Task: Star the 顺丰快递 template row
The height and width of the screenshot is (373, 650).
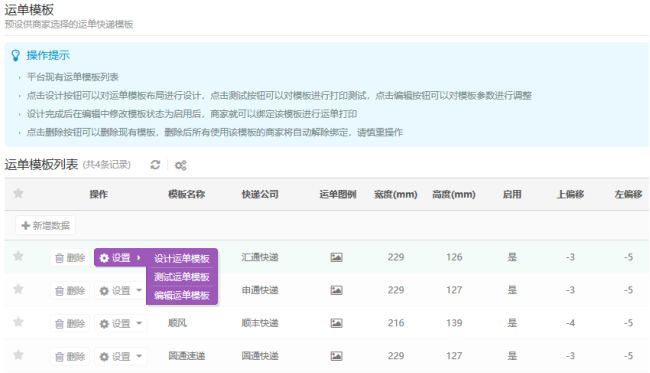Action: coord(18,322)
